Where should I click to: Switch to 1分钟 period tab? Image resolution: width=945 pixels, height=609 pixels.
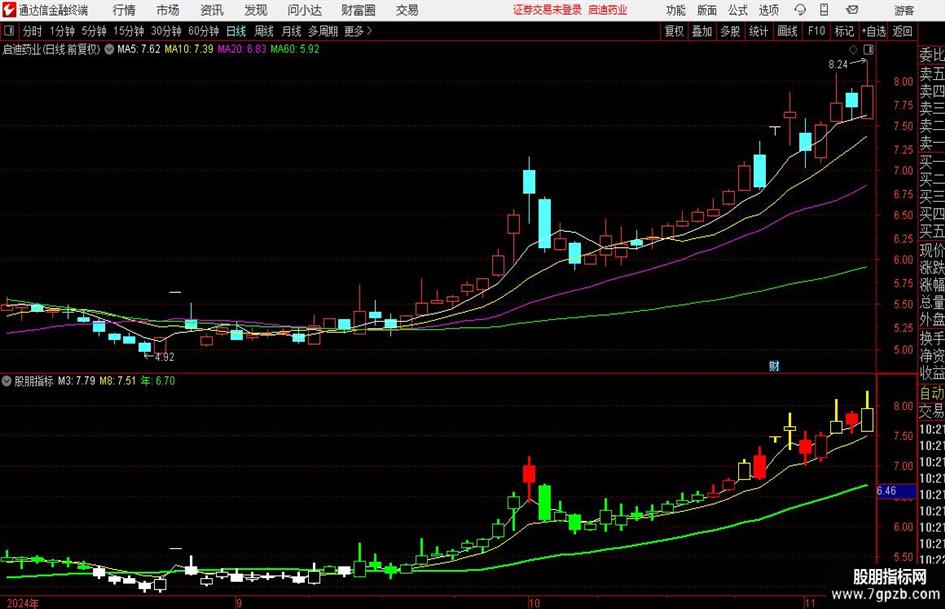(62, 31)
